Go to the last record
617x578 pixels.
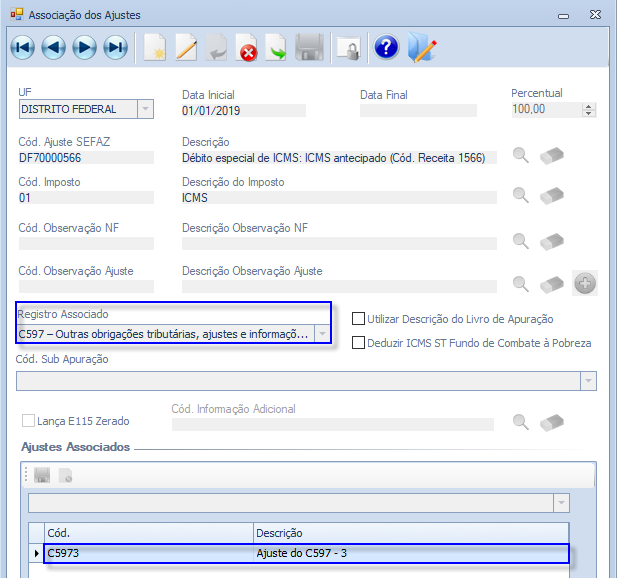pyautogui.click(x=116, y=48)
